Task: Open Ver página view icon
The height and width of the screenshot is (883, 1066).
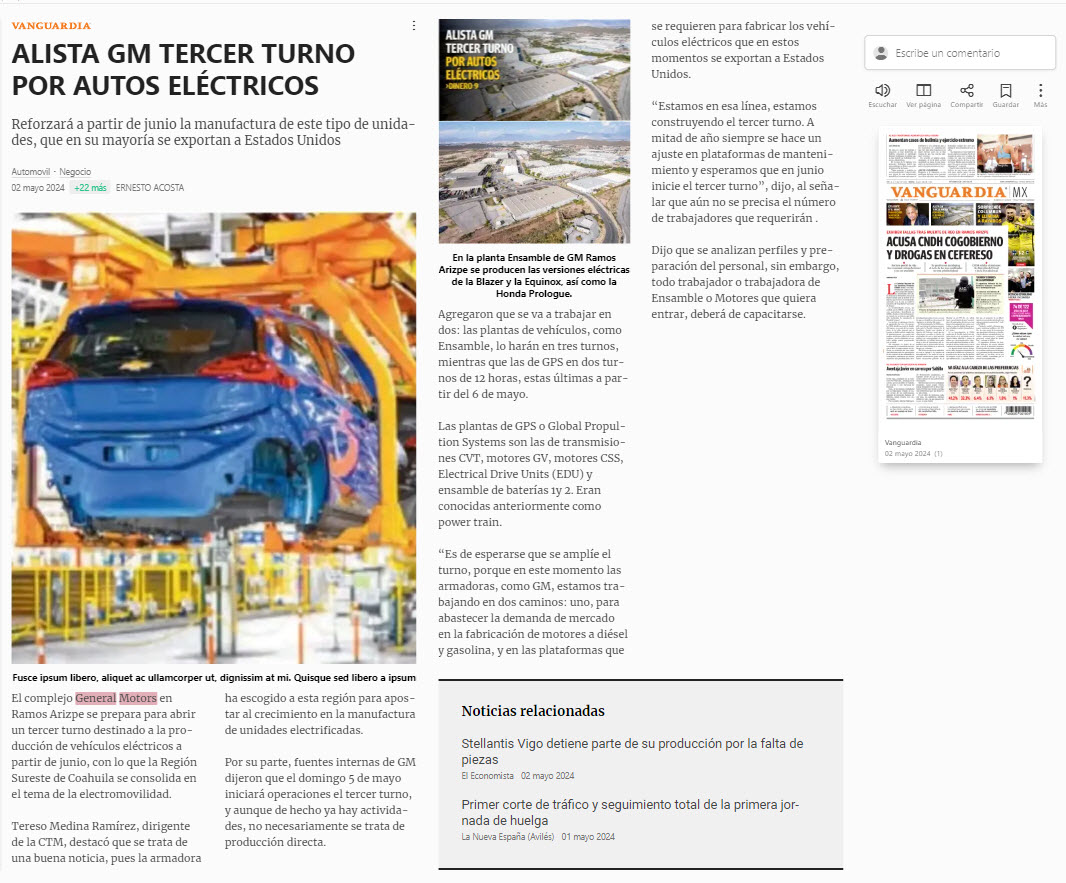Action: 923,90
